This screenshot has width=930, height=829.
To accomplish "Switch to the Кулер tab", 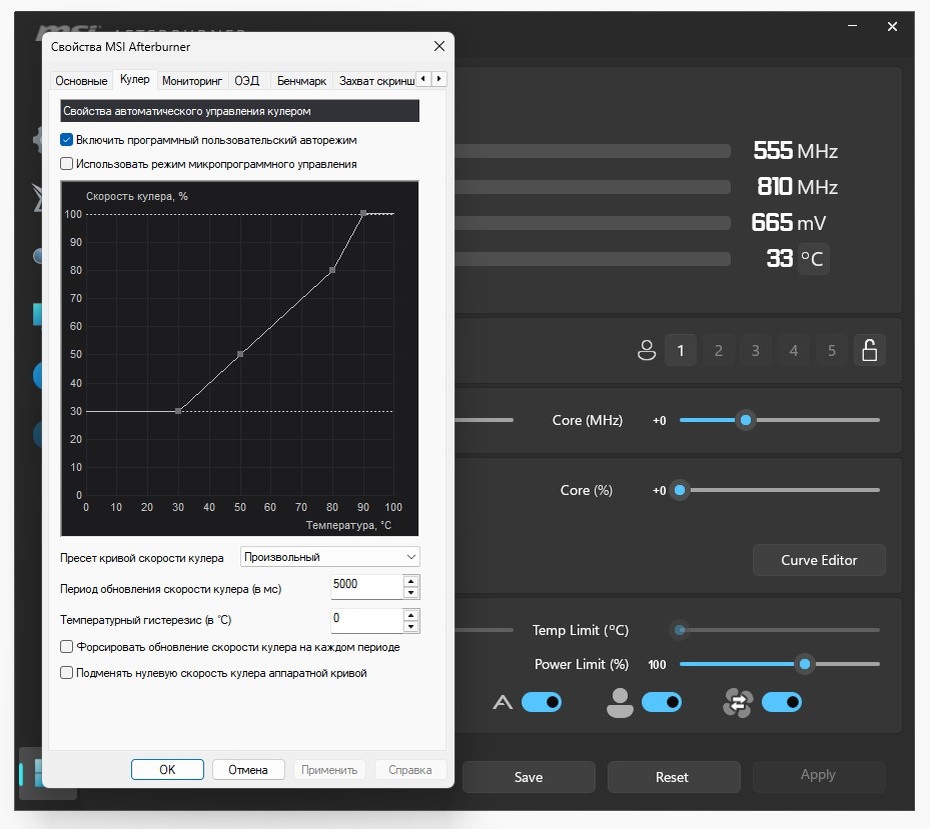I will (135, 79).
